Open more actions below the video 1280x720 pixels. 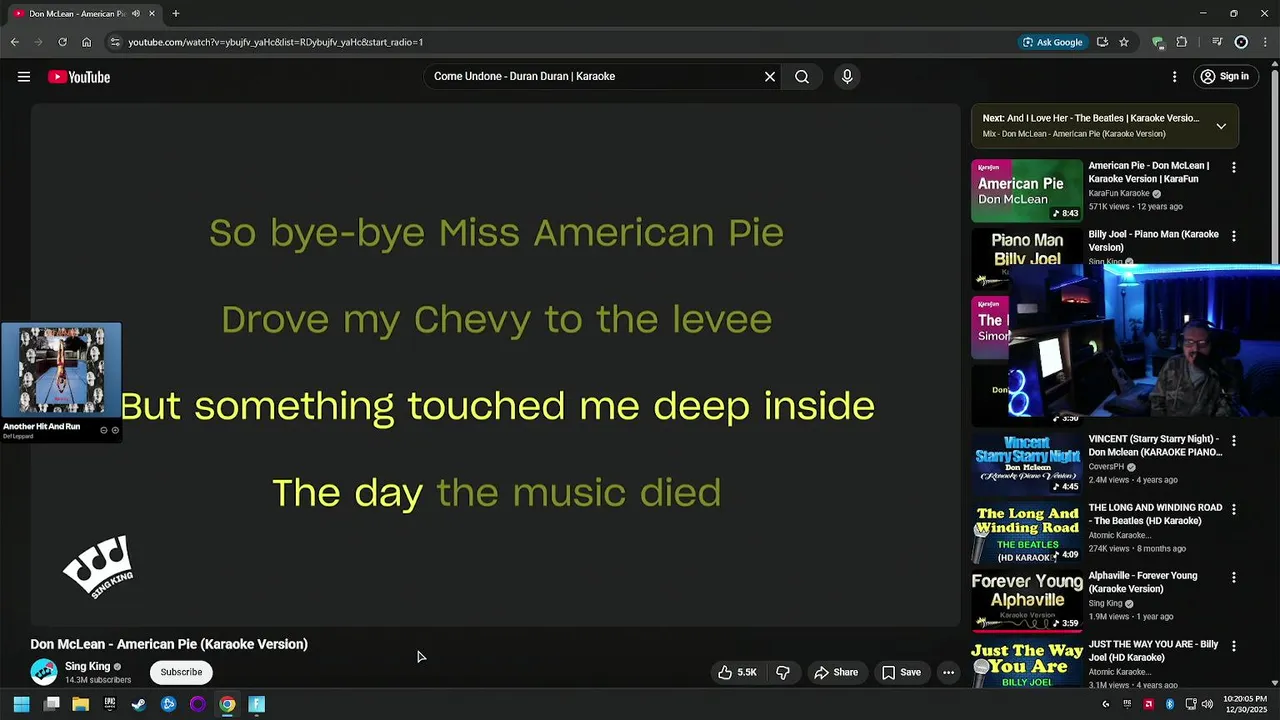tap(949, 673)
